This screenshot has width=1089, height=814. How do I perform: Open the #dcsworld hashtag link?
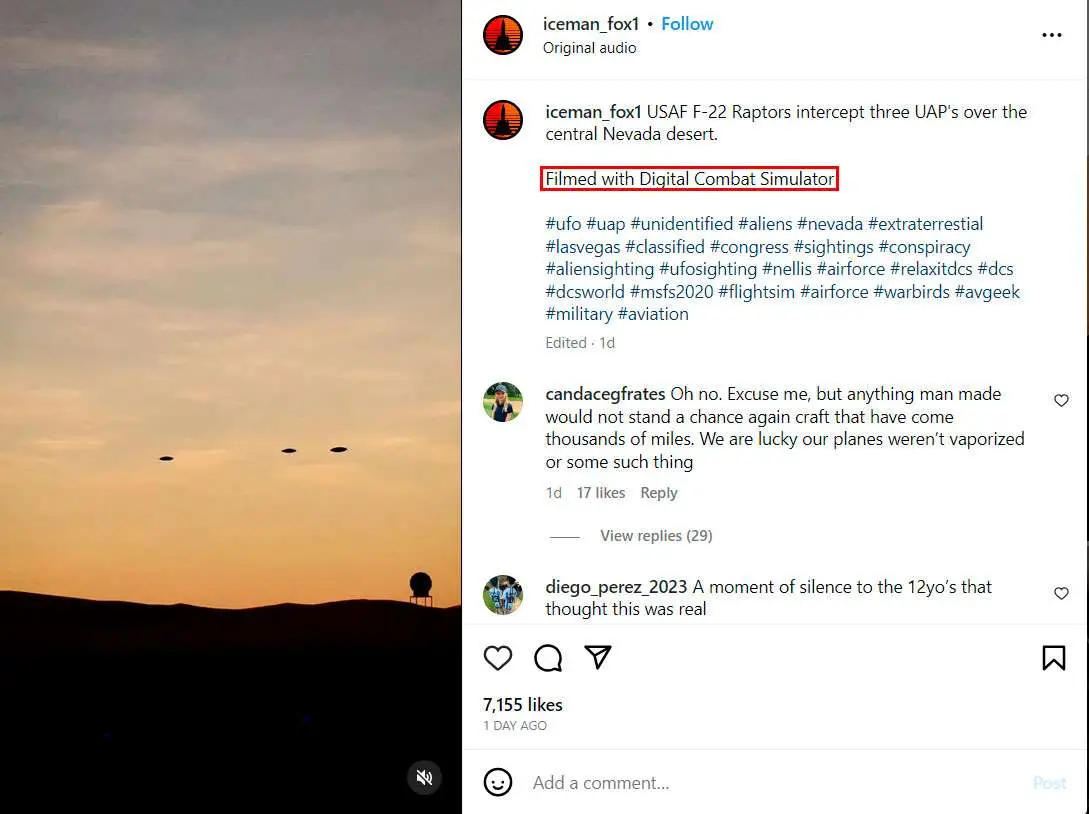[585, 292]
